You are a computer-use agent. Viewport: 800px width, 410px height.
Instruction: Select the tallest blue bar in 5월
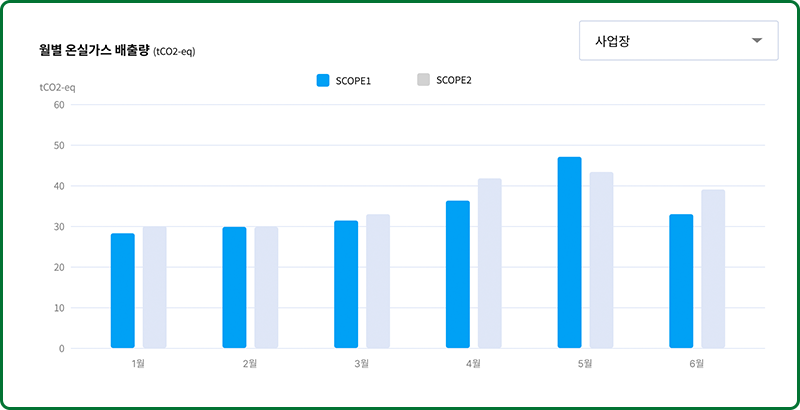569,253
